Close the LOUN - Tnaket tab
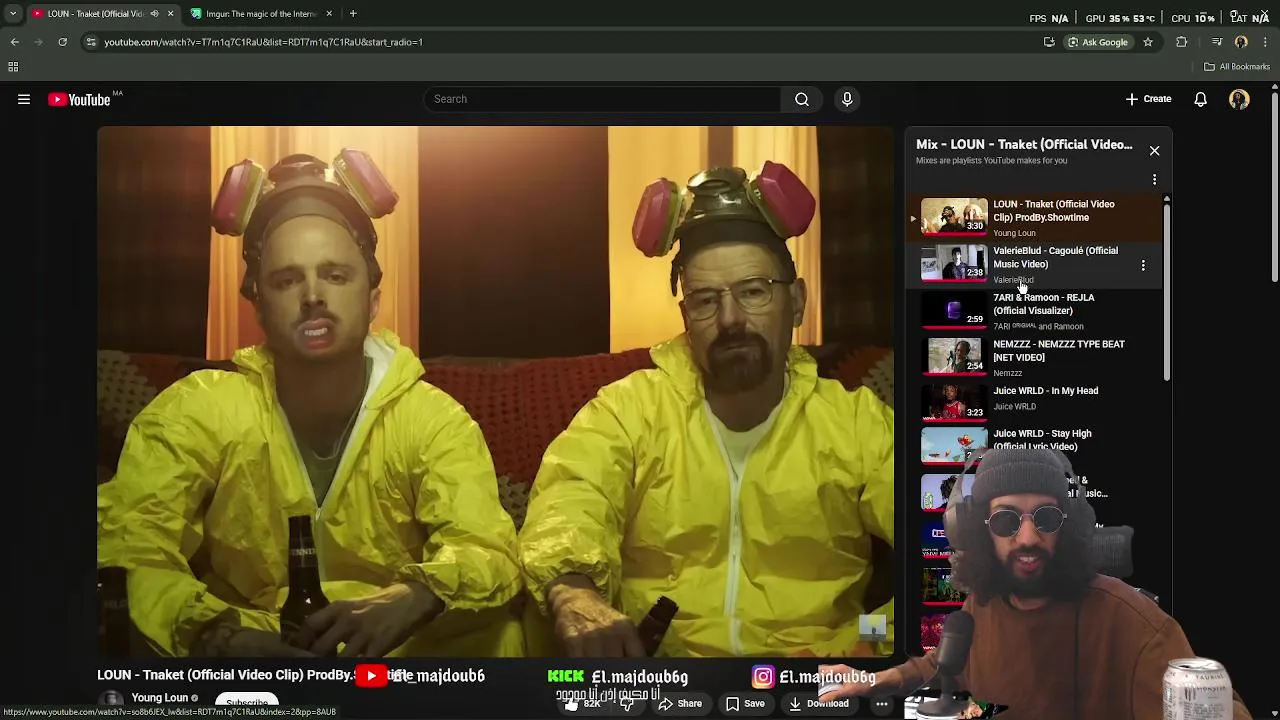 tap(170, 14)
